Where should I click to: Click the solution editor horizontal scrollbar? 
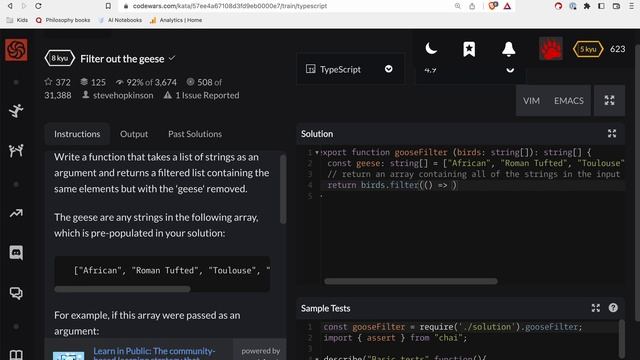point(411,281)
